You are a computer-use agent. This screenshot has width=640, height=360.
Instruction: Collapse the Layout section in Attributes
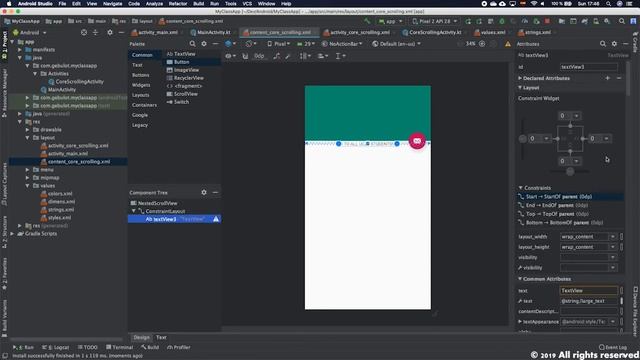click(x=520, y=88)
